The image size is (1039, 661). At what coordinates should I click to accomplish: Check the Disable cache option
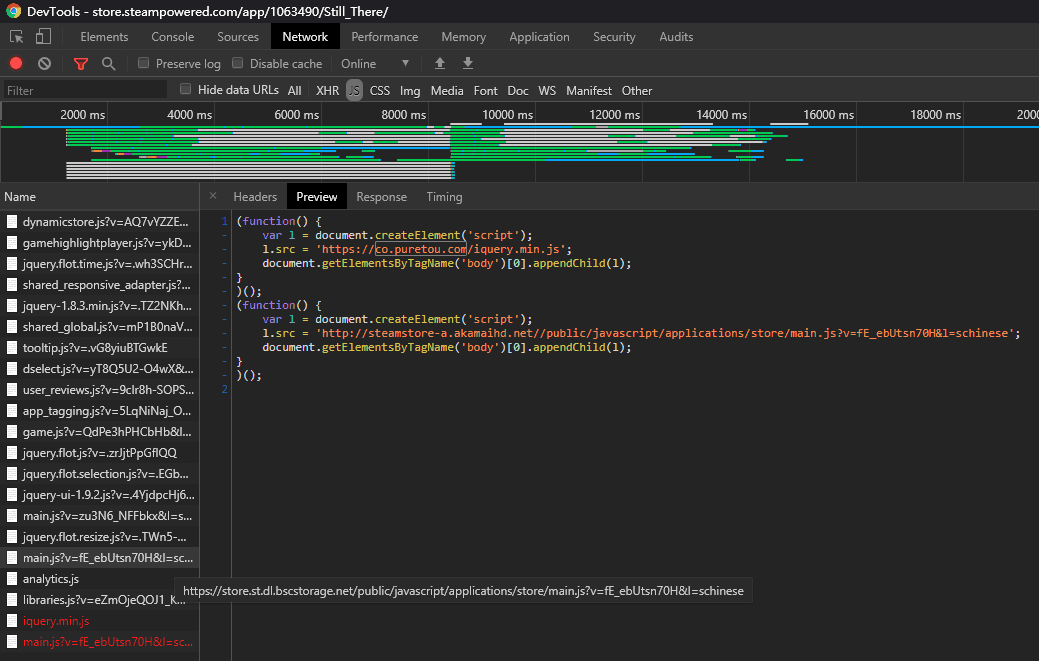pyautogui.click(x=238, y=63)
